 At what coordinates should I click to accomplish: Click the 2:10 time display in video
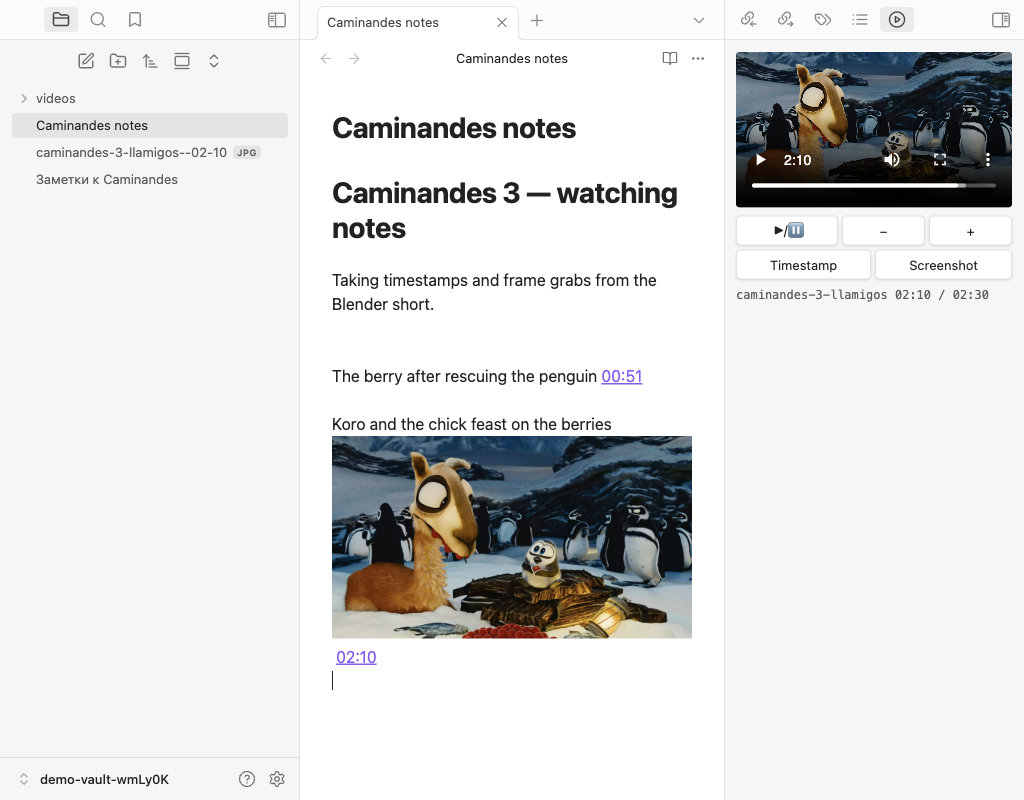[797, 160]
